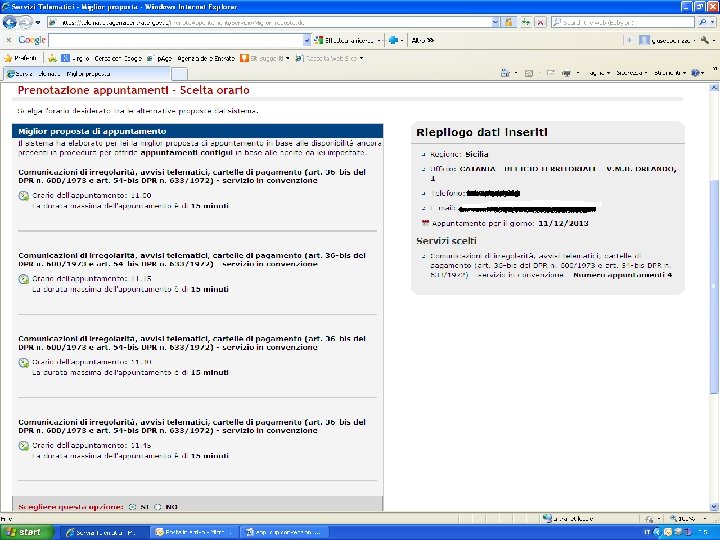Select the NO radio button
Screen dimensions: 720x540
point(158,507)
